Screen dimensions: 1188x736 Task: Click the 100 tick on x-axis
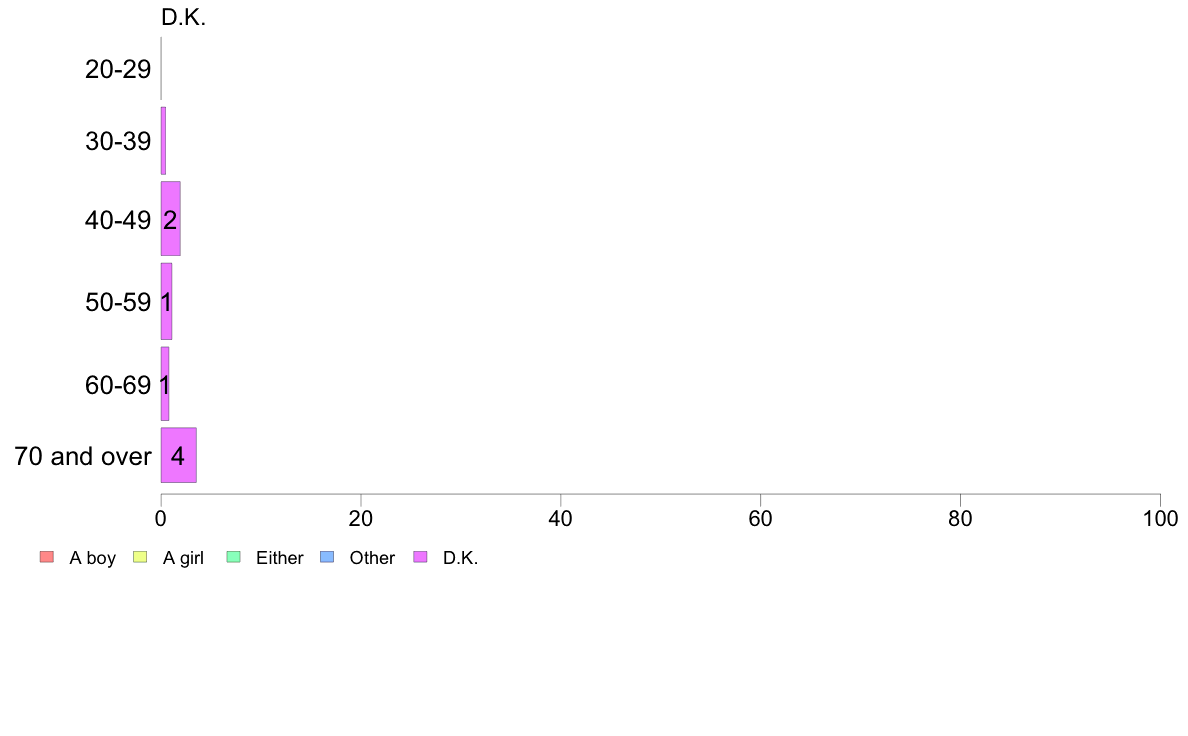(x=1160, y=518)
